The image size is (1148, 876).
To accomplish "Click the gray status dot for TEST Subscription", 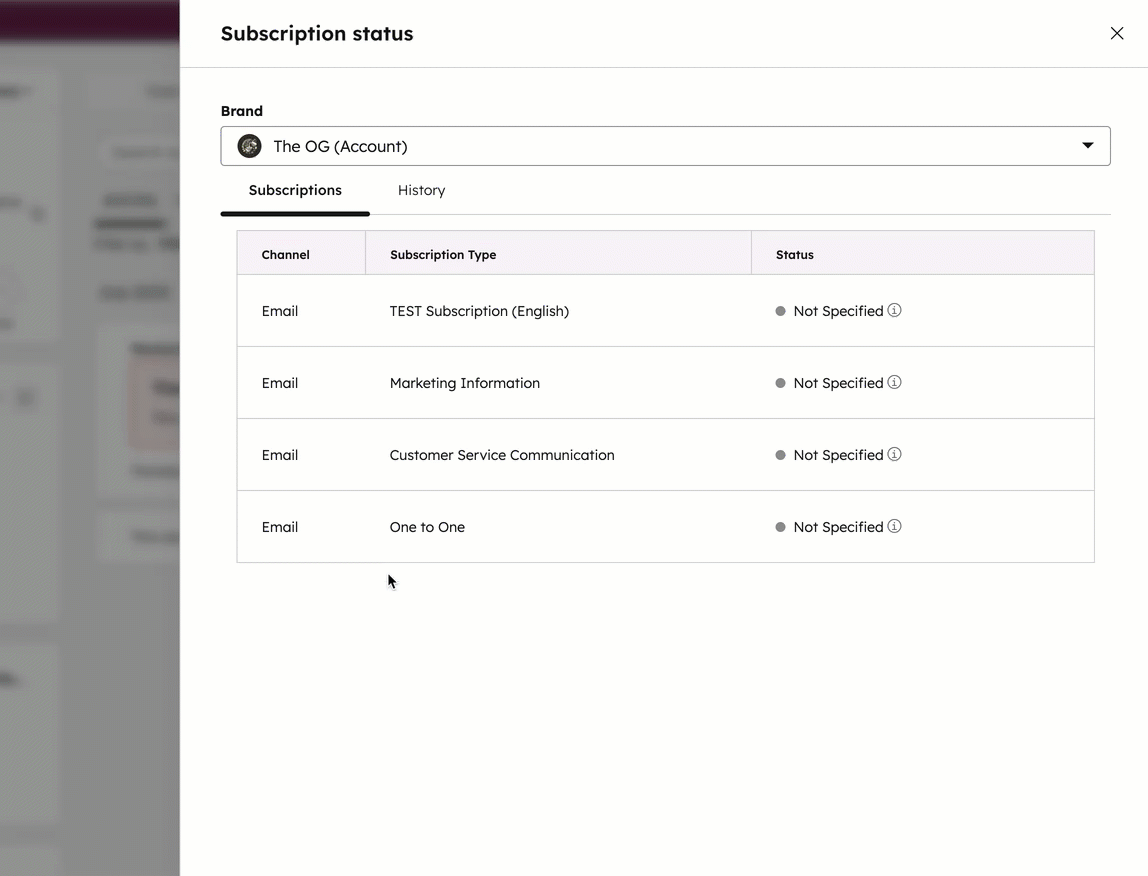I will [780, 310].
